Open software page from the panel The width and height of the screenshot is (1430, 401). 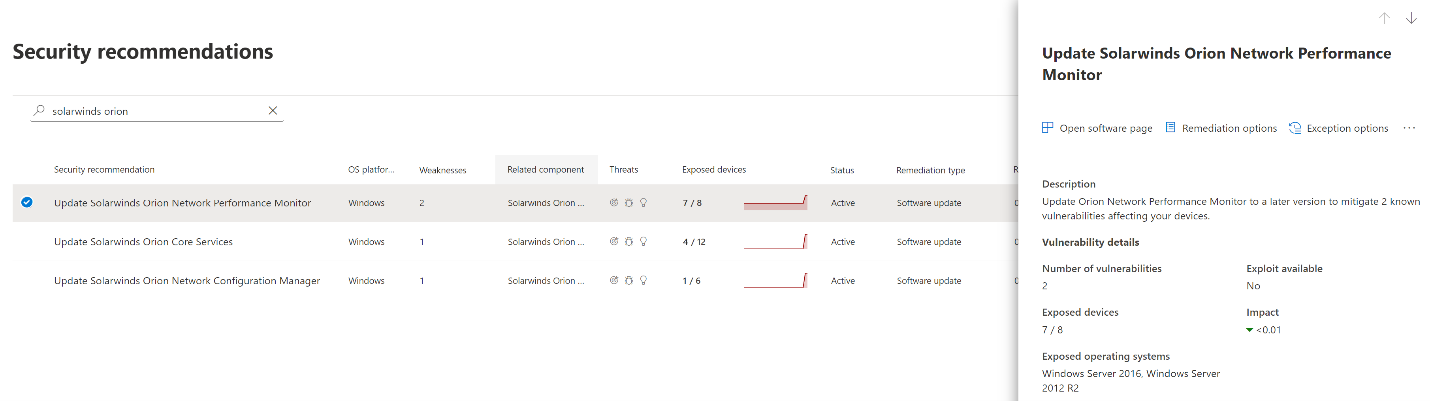[1097, 128]
